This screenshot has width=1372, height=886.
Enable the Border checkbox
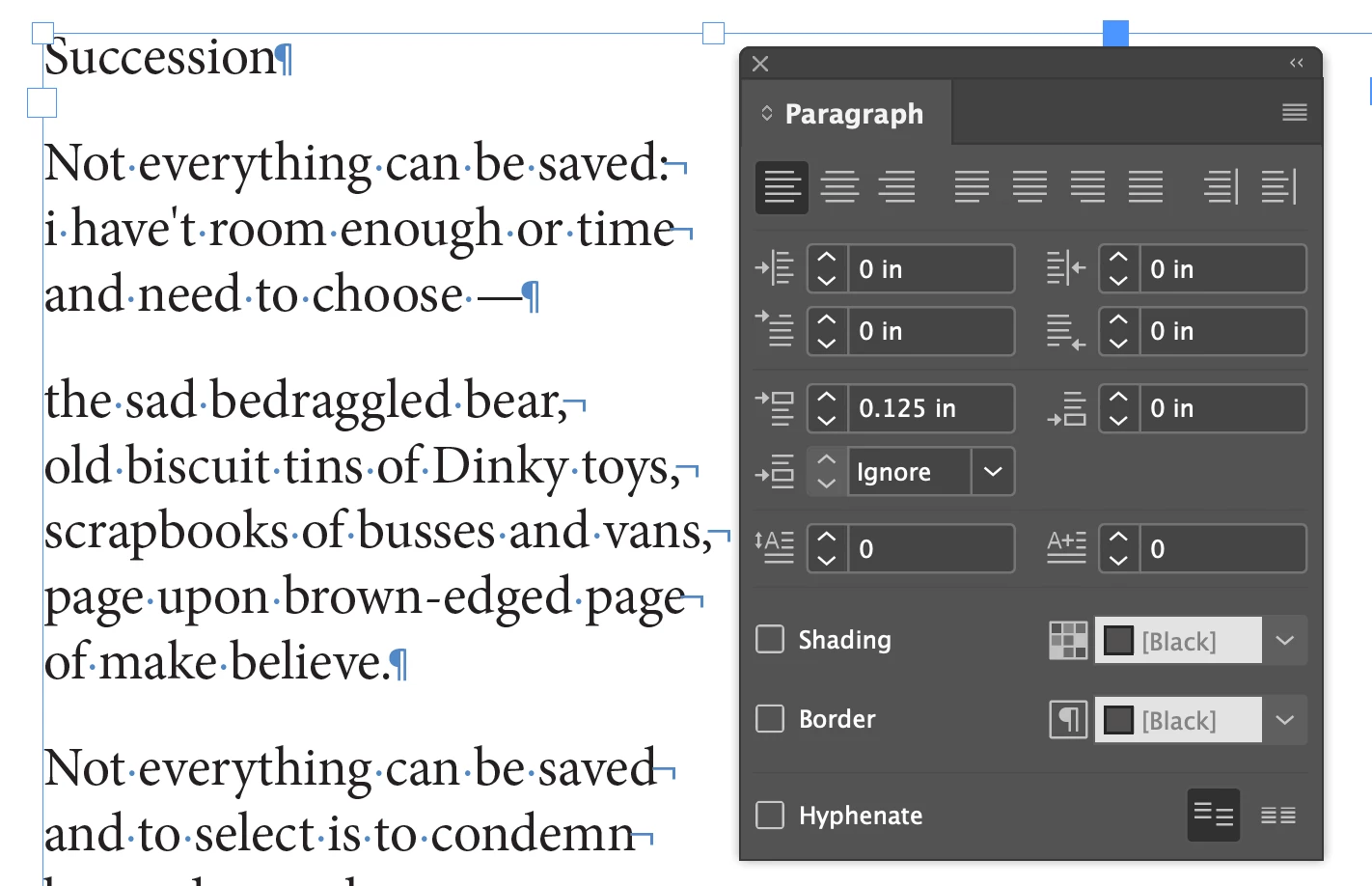coord(770,718)
